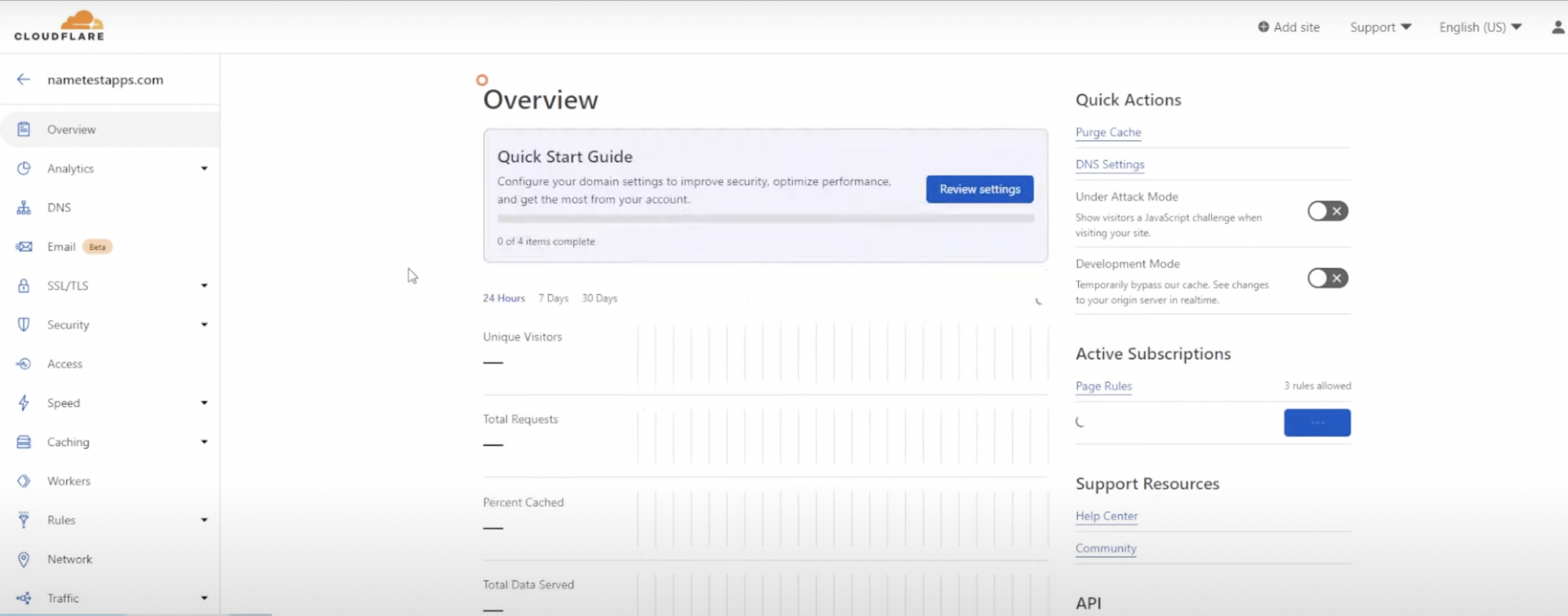
Task: Click the Quick Start Guide progress bar
Action: 765,218
